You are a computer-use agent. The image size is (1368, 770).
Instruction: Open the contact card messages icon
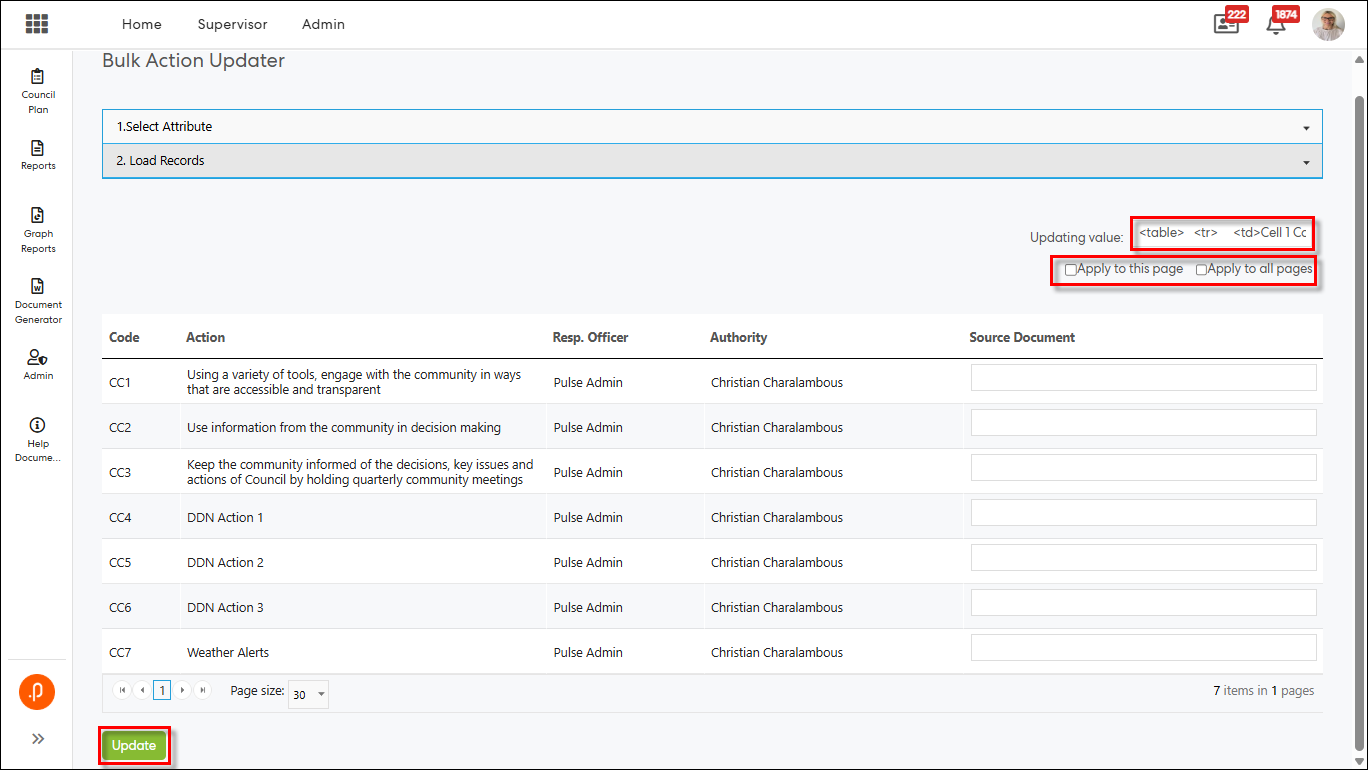click(x=1226, y=25)
